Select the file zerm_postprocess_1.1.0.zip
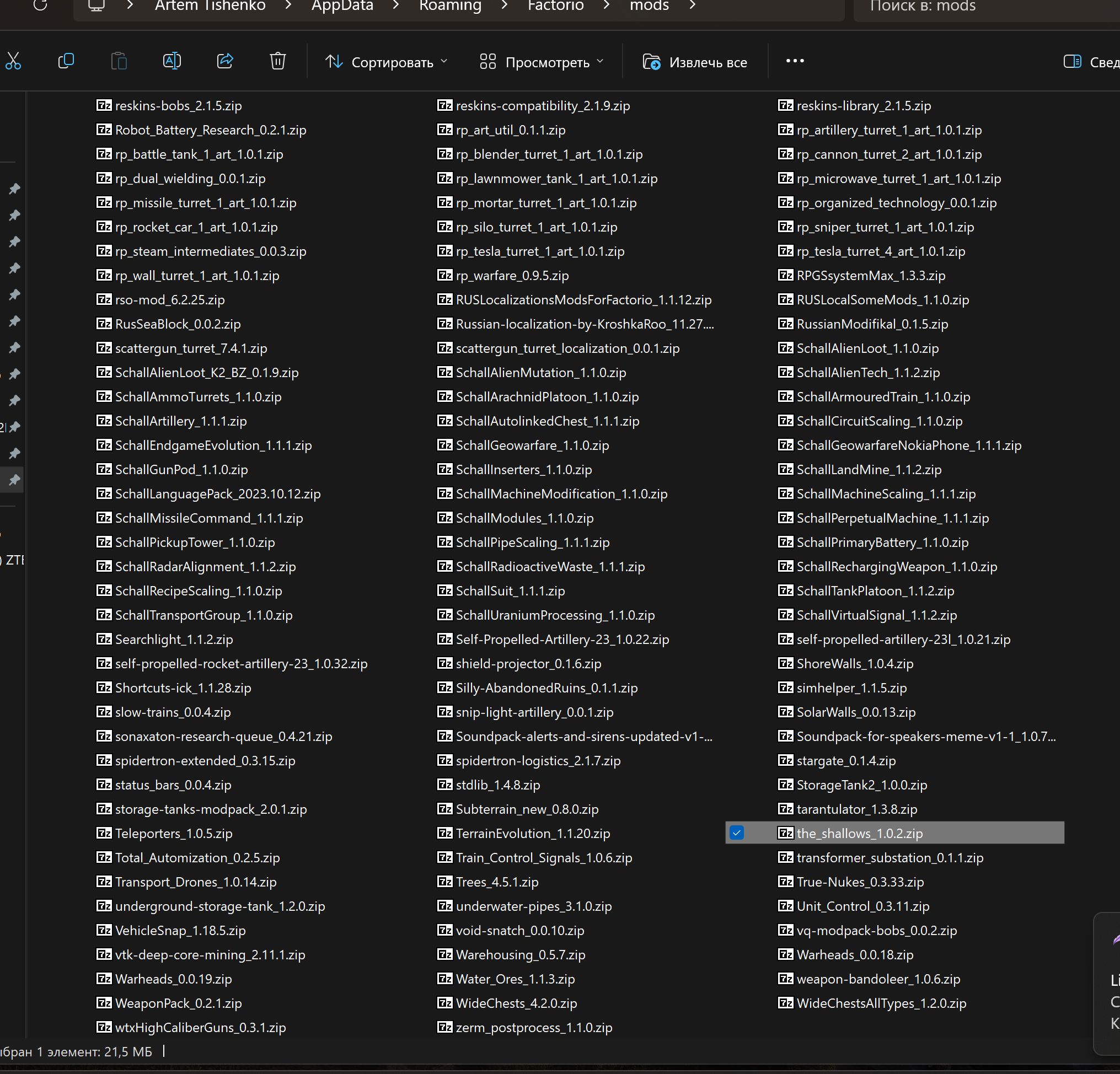Viewport: 1120px width, 1074px height. 534,1027
